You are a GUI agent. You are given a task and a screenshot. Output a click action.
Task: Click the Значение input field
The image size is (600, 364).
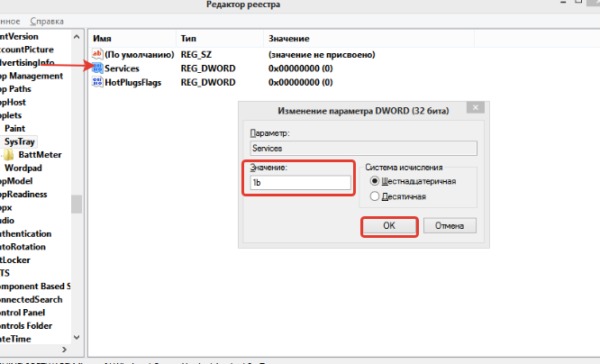pyautogui.click(x=300, y=183)
